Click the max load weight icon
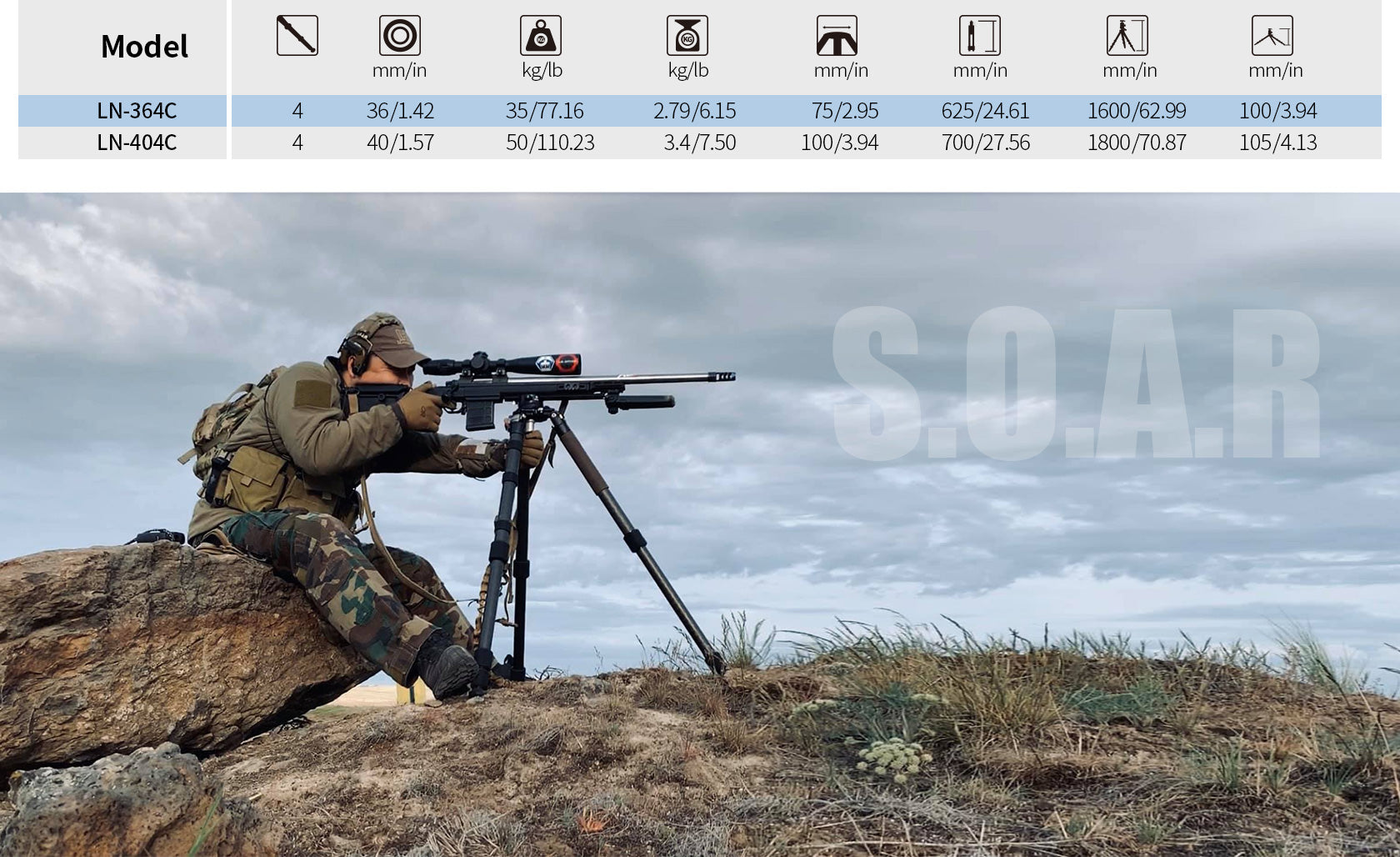 pyautogui.click(x=541, y=36)
